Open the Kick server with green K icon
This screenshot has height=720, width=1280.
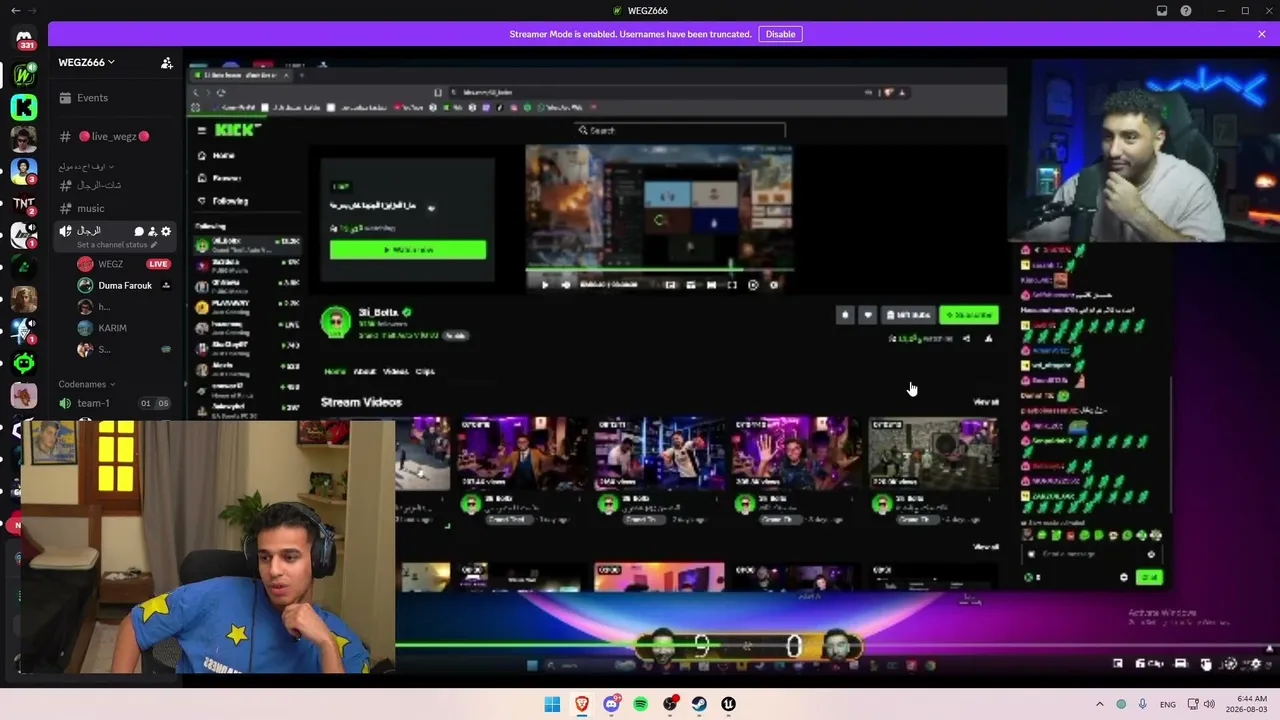[x=24, y=106]
